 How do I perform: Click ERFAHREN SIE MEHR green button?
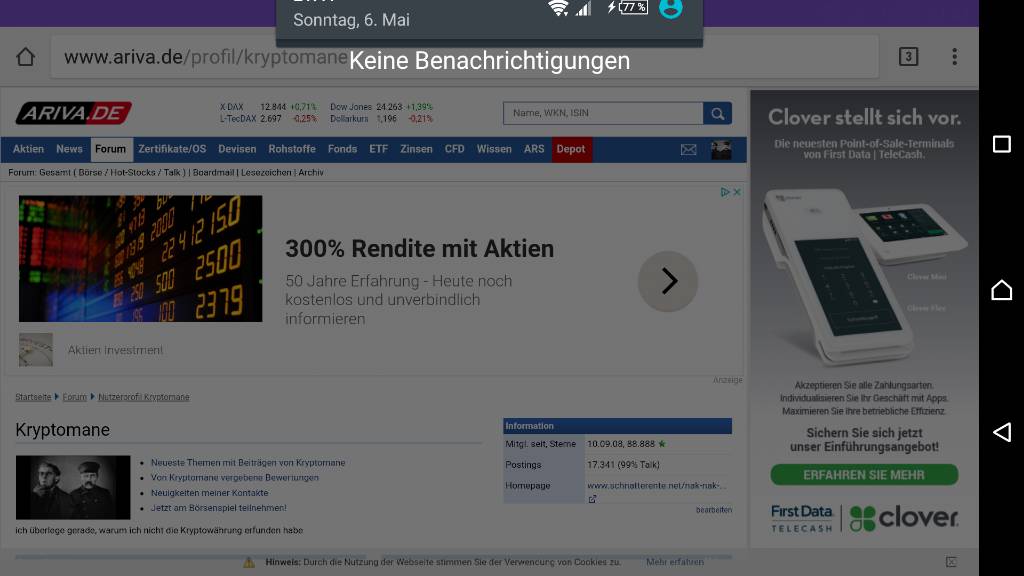pos(864,475)
